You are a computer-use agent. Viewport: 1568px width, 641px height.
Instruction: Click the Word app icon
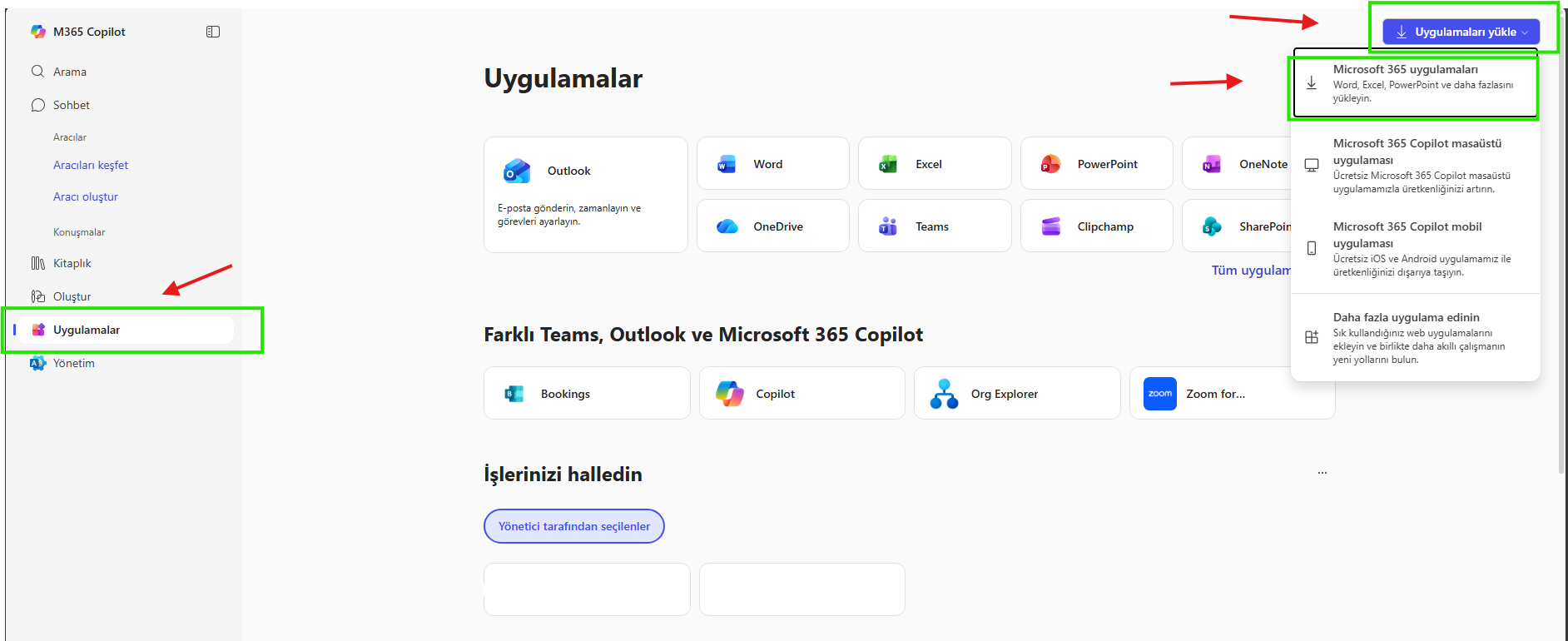coord(727,164)
